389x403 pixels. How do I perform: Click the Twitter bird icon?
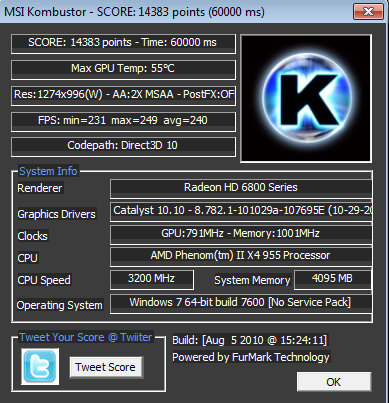40,366
